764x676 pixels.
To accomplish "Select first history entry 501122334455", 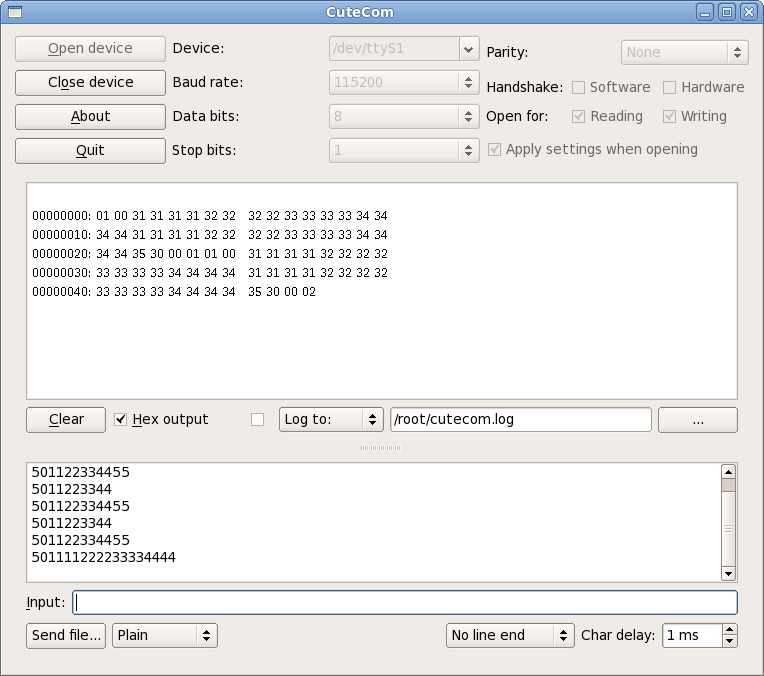I will click(x=81, y=472).
